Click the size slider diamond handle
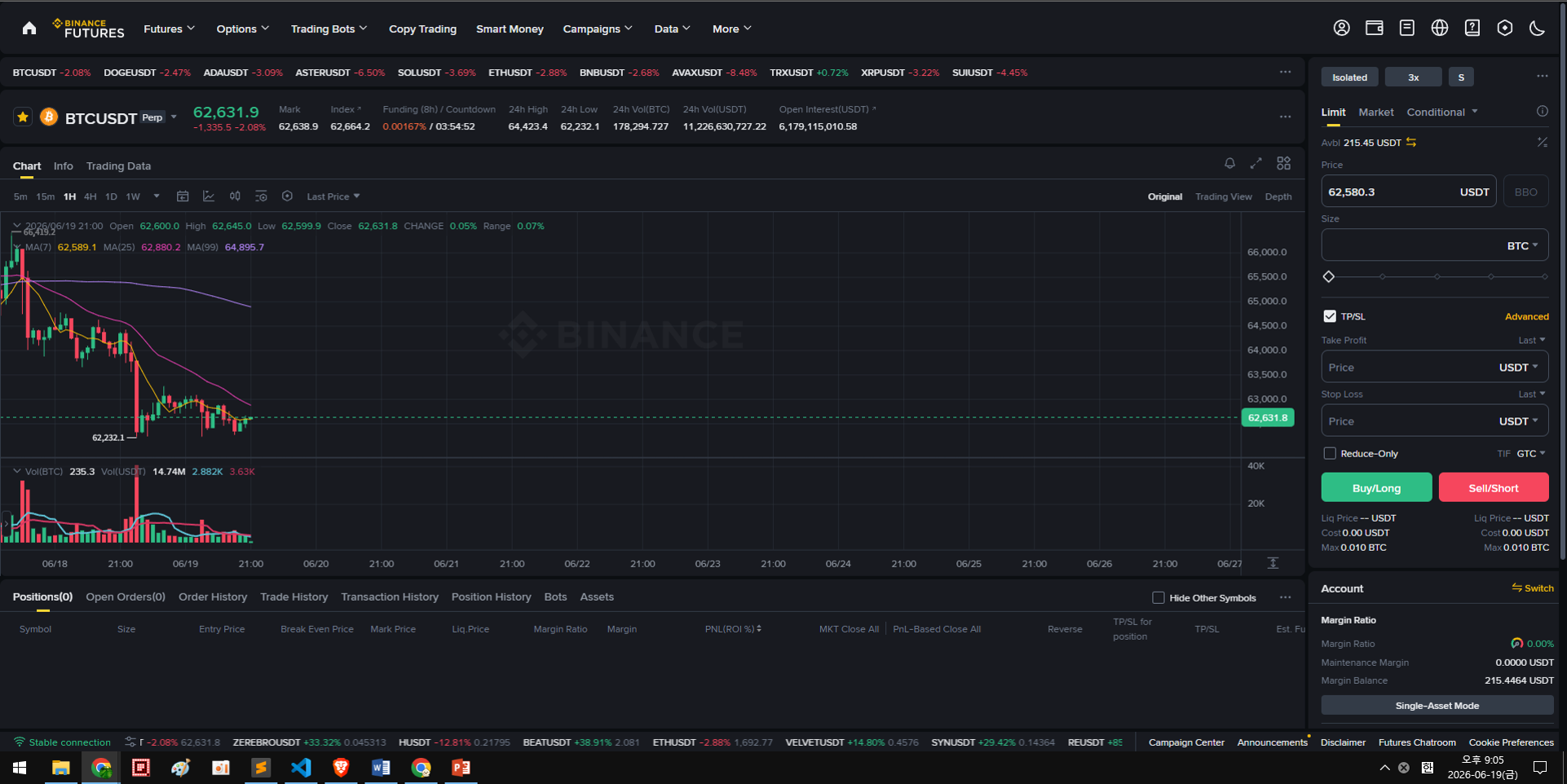 pos(1329,277)
